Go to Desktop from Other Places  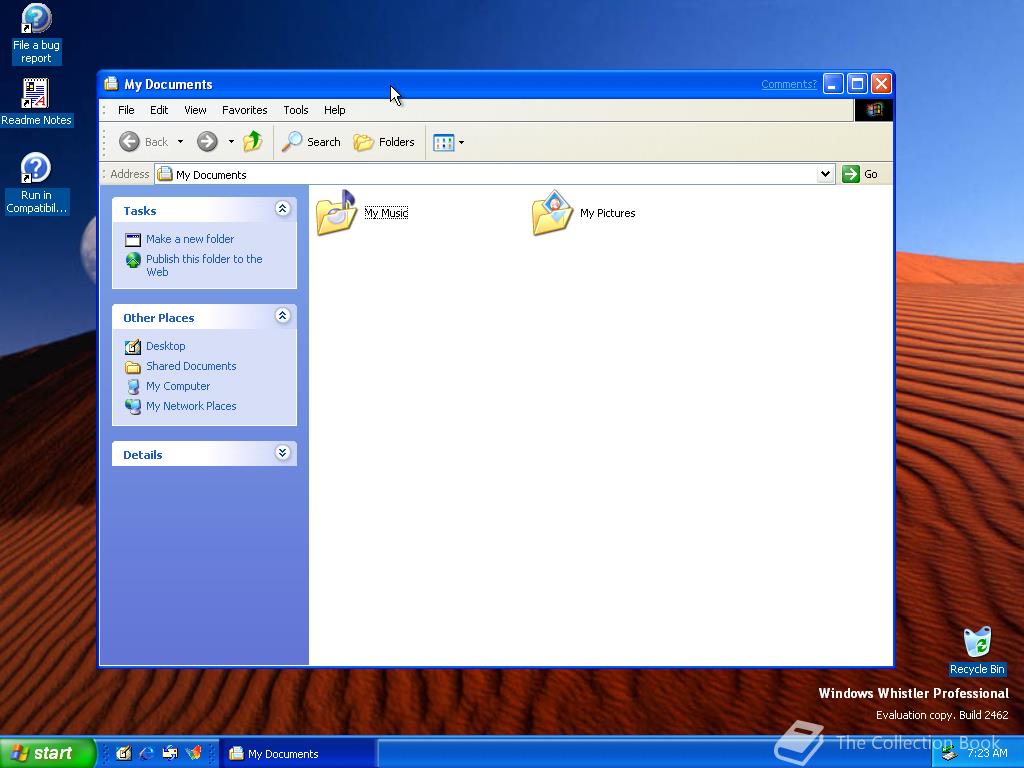tap(166, 346)
